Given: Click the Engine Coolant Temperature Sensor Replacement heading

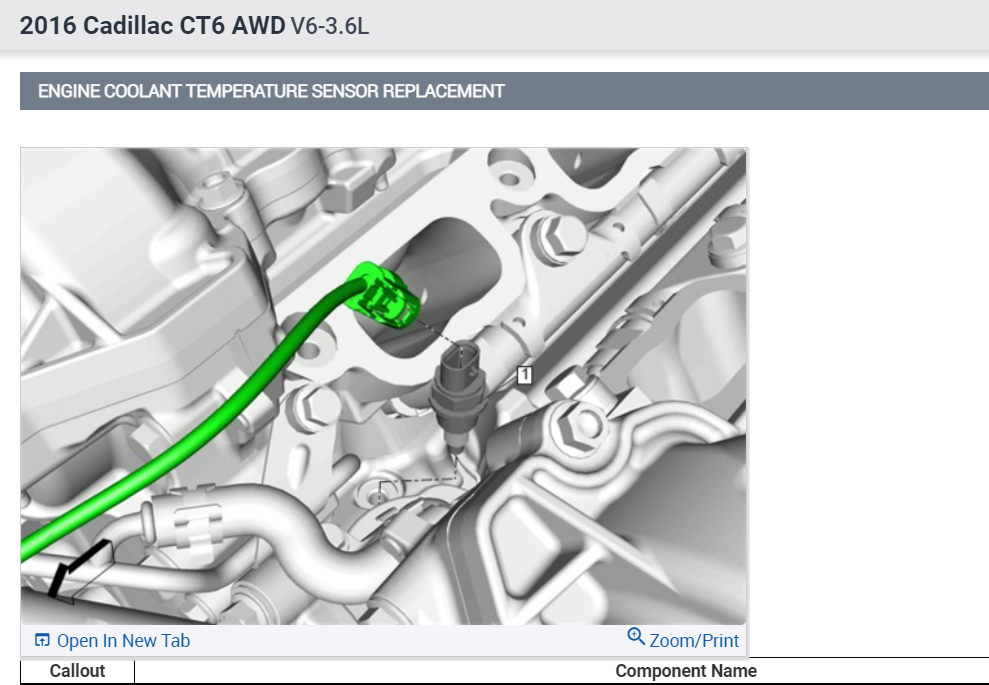Looking at the screenshot, I should click(271, 91).
